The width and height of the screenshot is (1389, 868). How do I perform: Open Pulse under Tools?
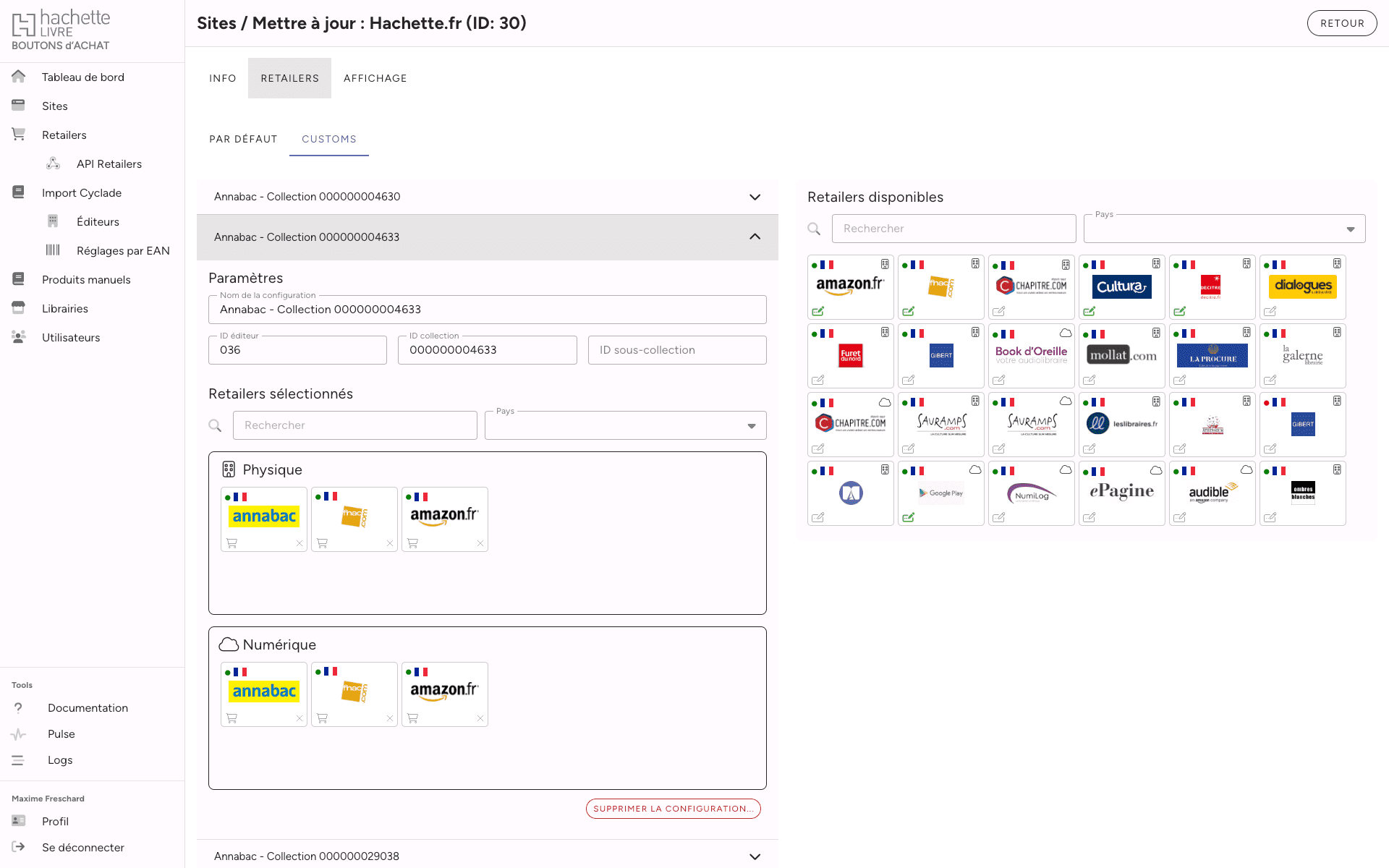click(61, 734)
